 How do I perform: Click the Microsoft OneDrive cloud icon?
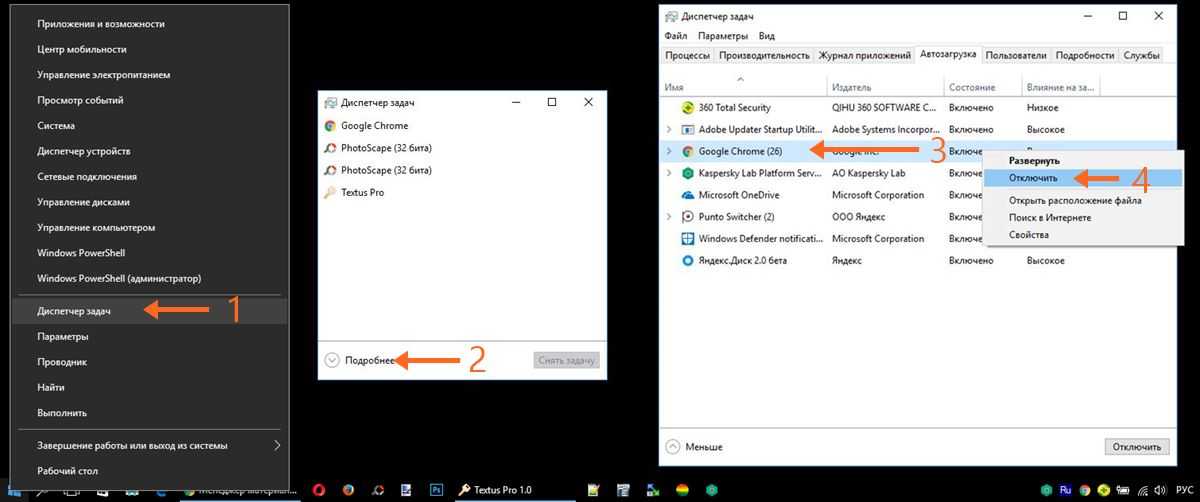pos(687,195)
